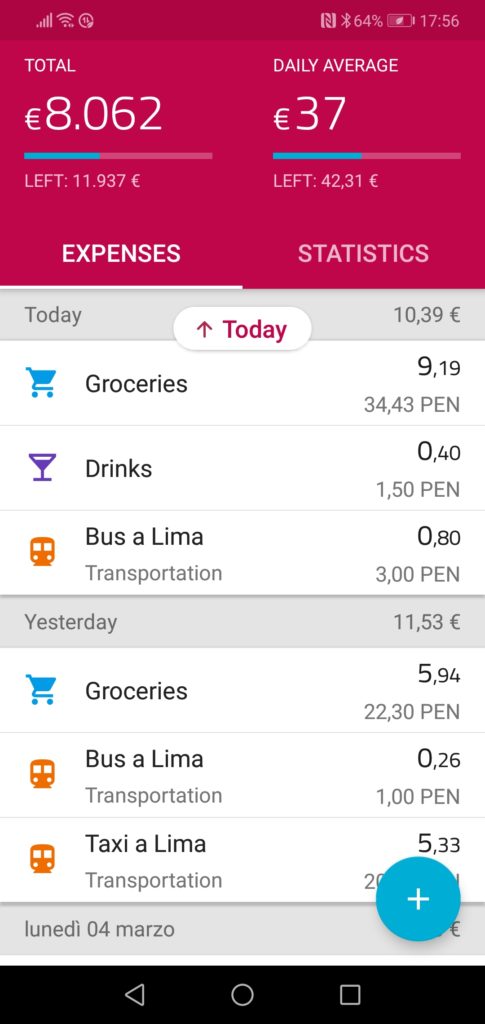Select today's Groceries shopping cart icon

click(x=41, y=383)
